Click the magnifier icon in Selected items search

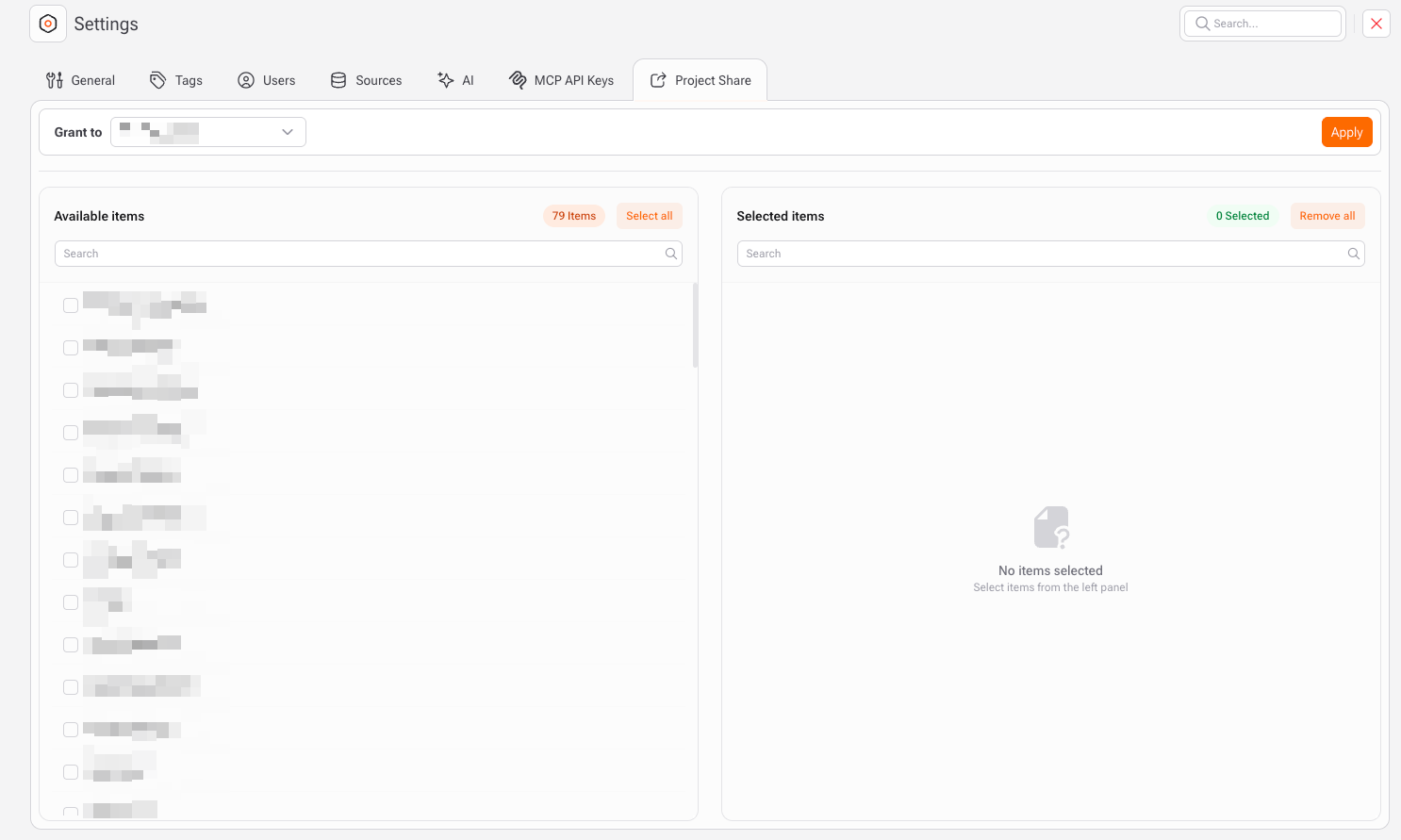click(1353, 254)
